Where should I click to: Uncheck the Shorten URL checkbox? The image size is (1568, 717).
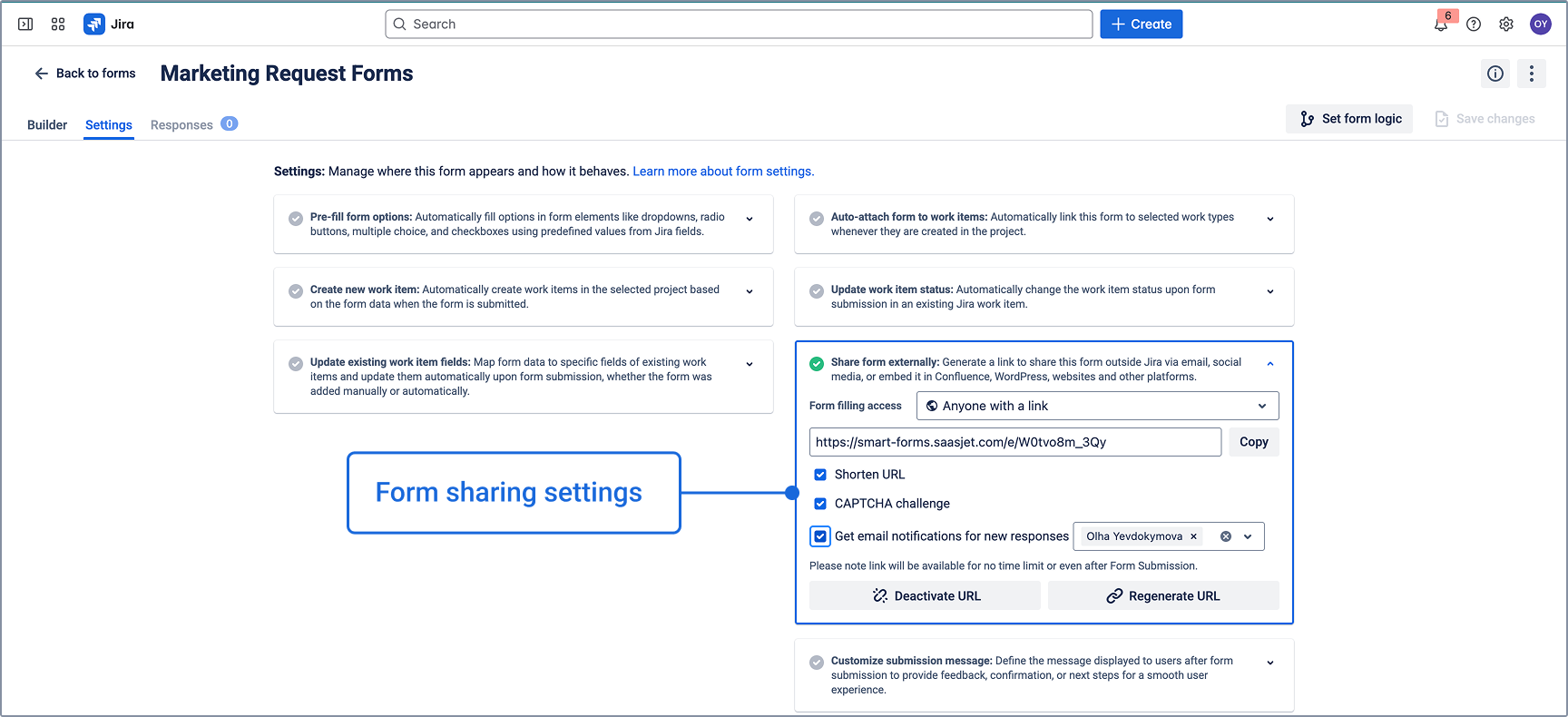pos(820,475)
